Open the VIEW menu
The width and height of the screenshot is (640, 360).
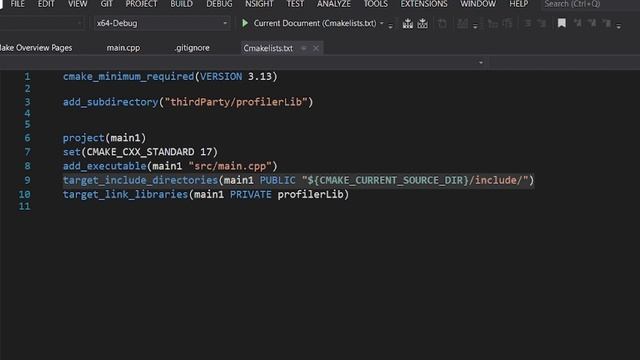pyautogui.click(x=78, y=4)
